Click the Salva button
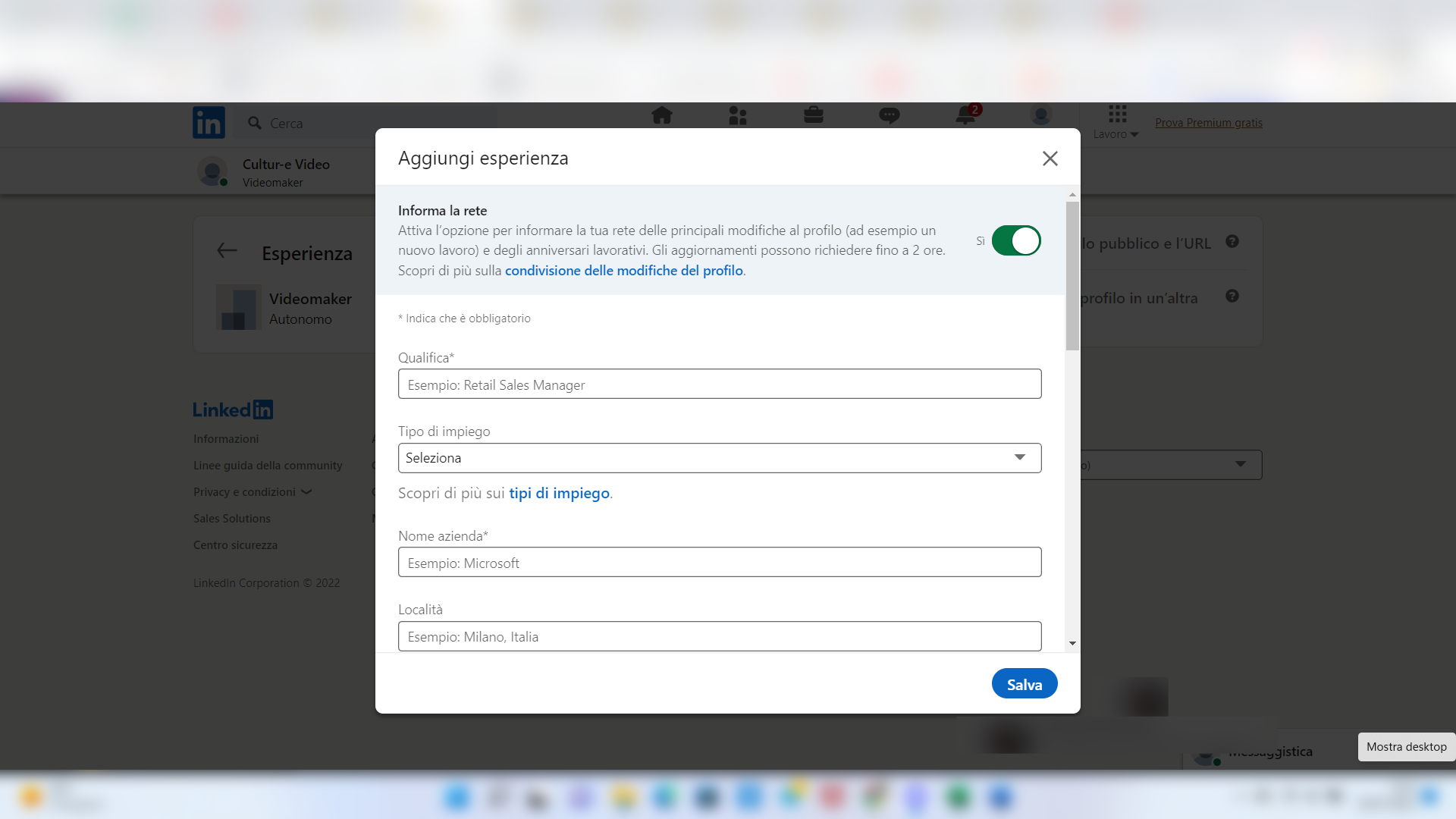This screenshot has height=819, width=1456. pos(1024,684)
